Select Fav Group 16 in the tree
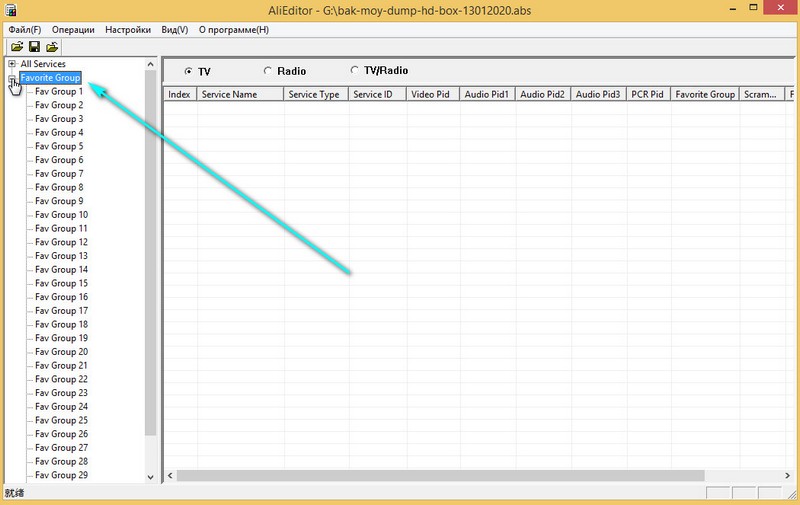Viewport: 800px width, 505px height. [61, 297]
